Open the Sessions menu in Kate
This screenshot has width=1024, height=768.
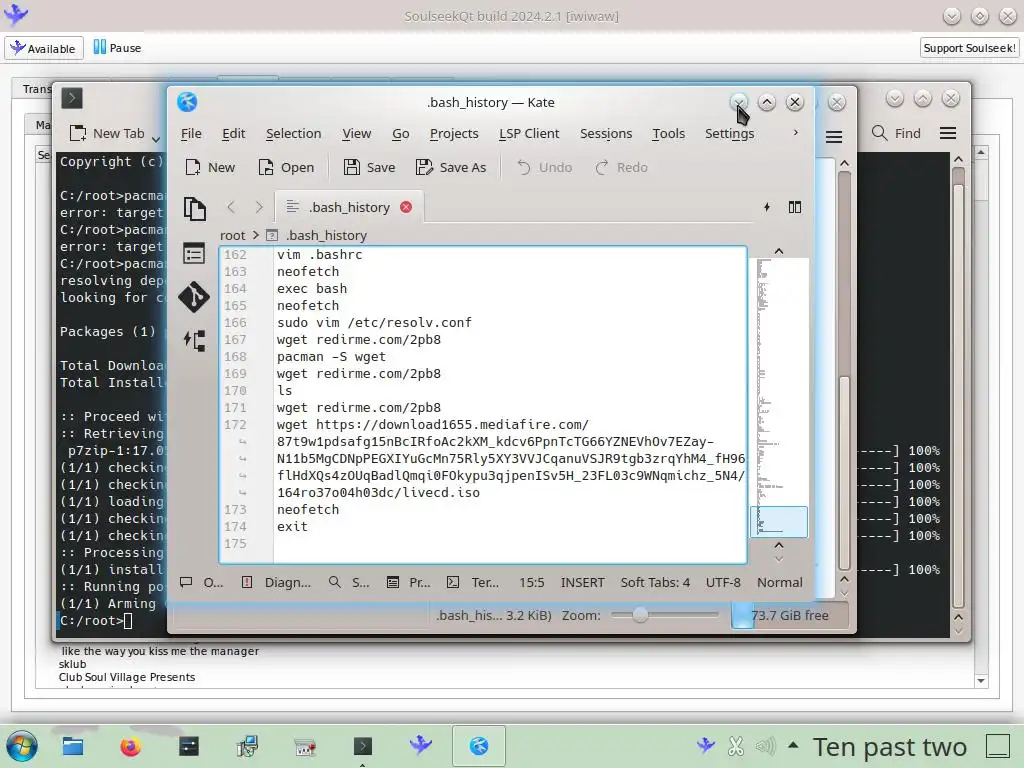606,133
